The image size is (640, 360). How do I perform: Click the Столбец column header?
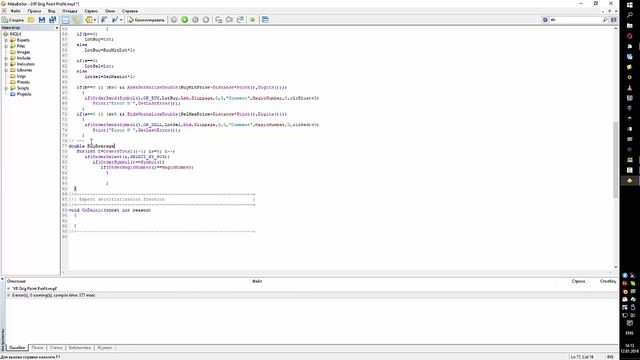pos(608,281)
